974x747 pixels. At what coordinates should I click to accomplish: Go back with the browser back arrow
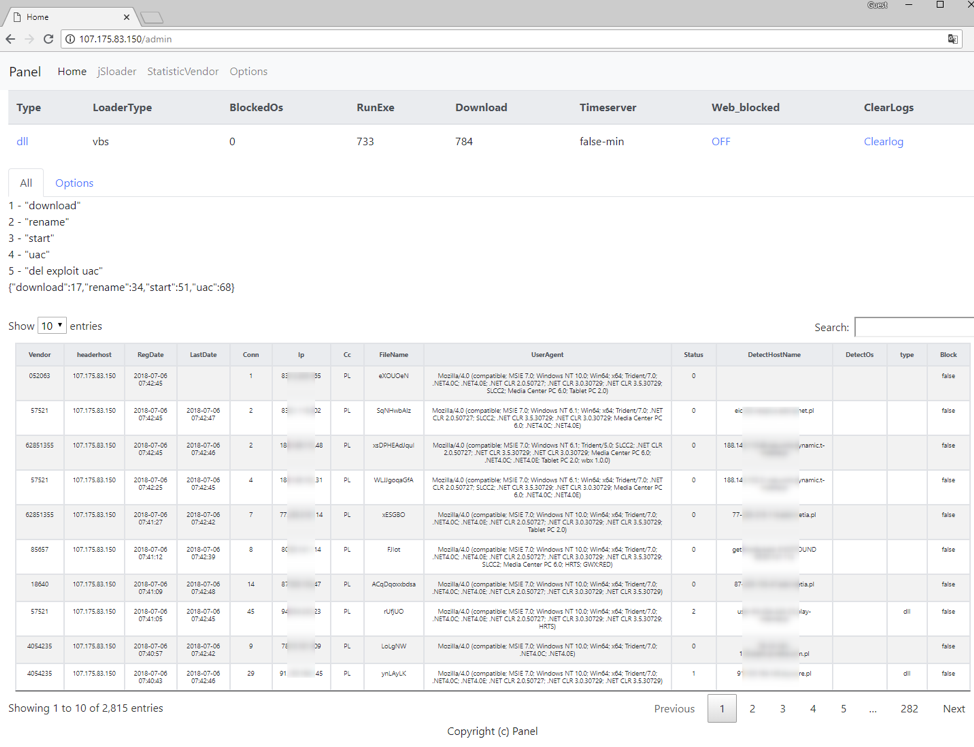[11, 39]
